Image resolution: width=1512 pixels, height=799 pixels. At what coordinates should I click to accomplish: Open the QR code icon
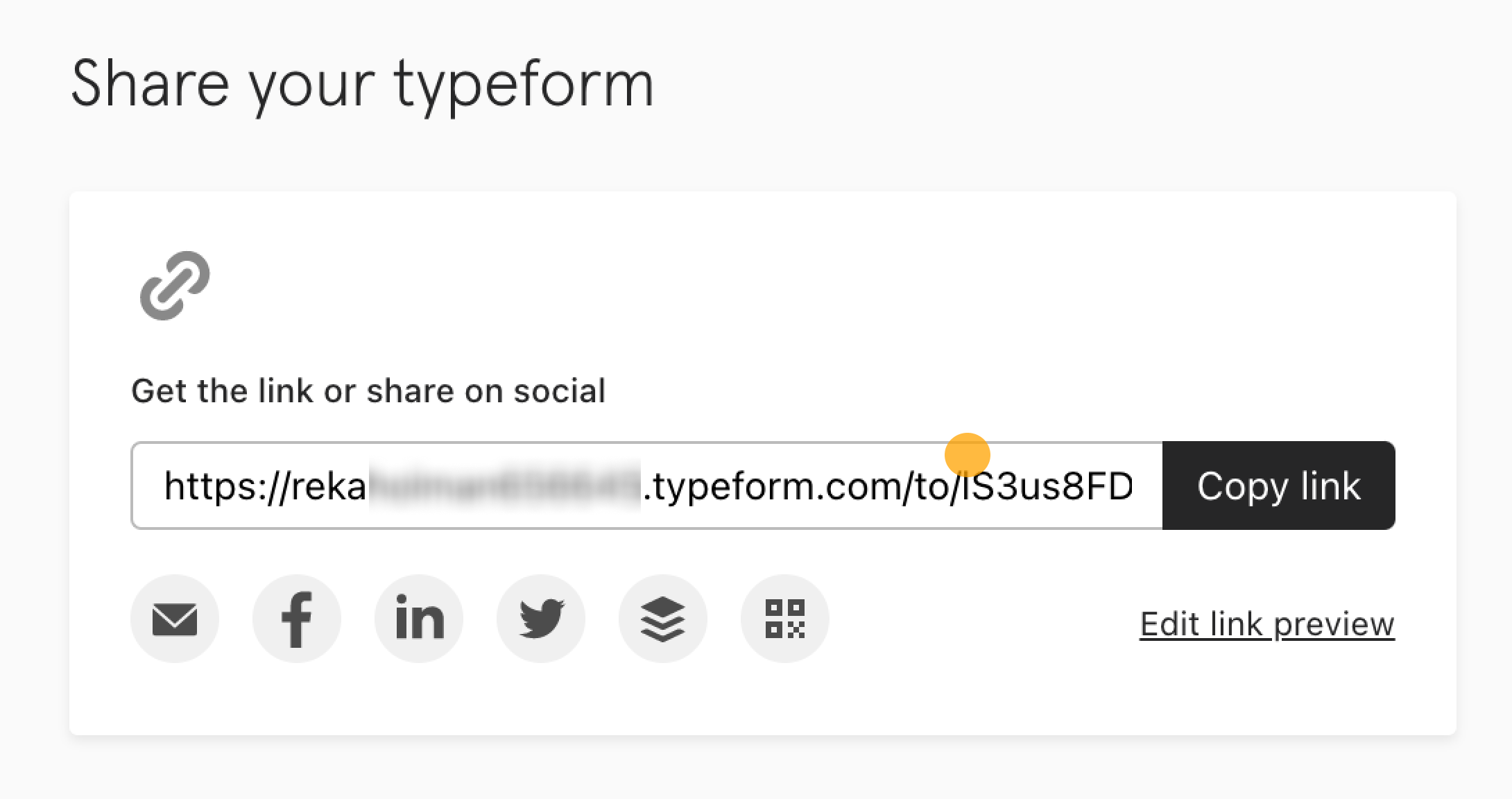(x=785, y=619)
